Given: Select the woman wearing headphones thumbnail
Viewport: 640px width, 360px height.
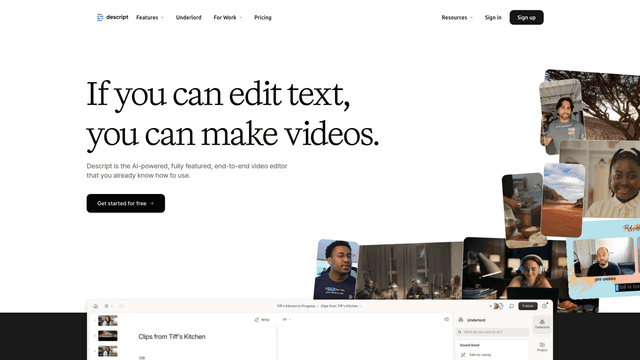Looking at the screenshot, I should pyautogui.click(x=518, y=268).
